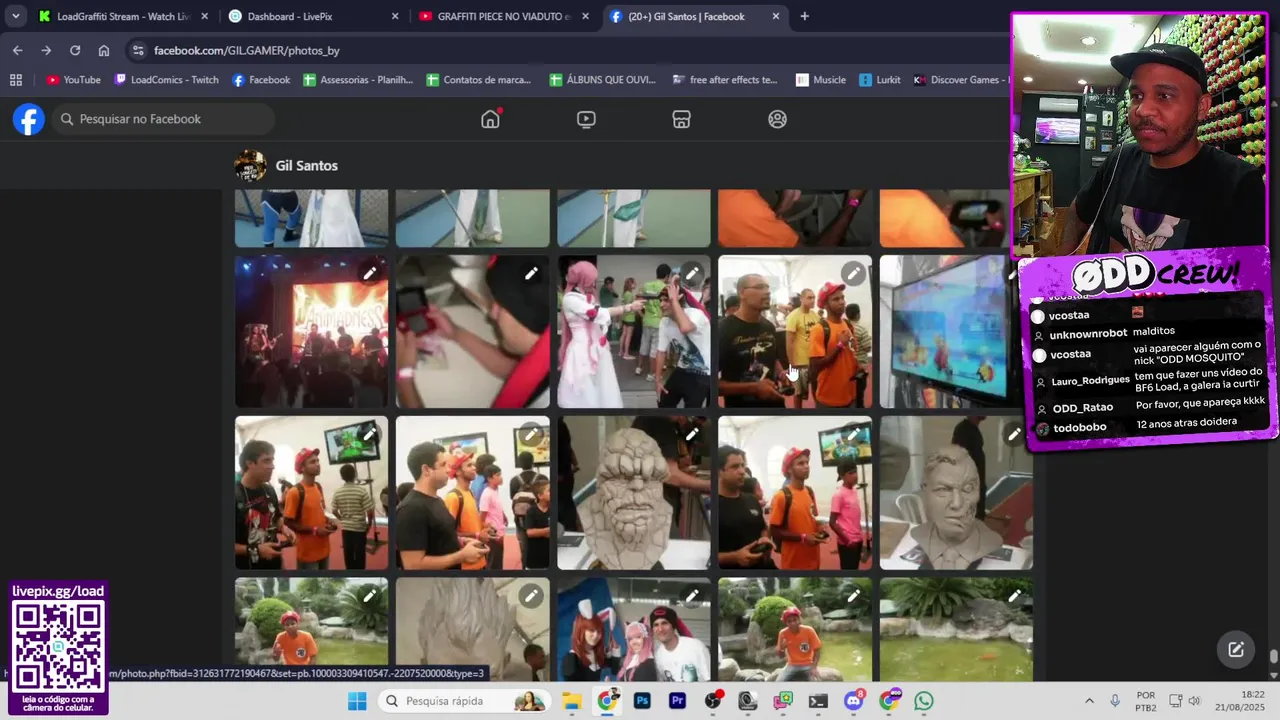Open new message compose floating button

1236,649
